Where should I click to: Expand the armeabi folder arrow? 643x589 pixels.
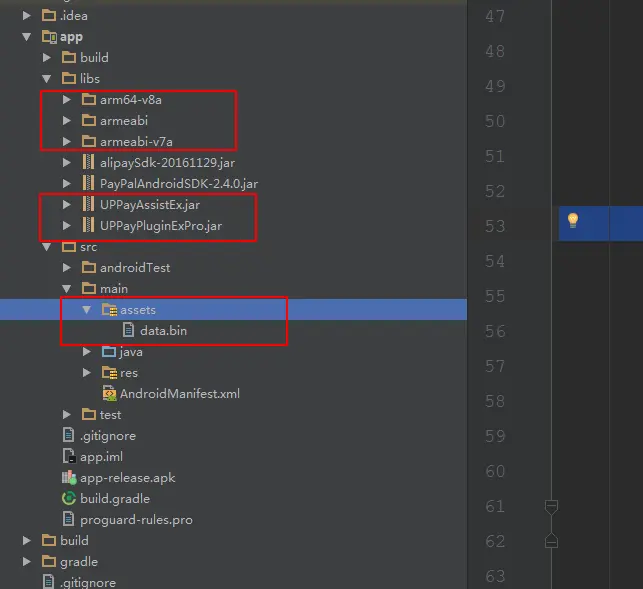click(x=66, y=121)
